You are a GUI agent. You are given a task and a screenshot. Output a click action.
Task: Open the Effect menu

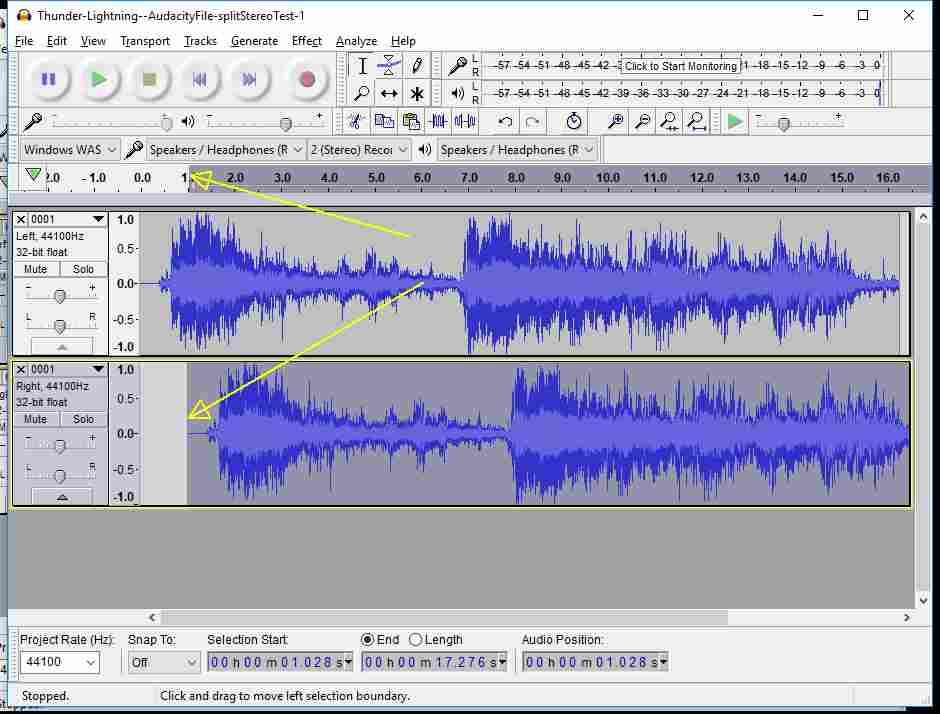click(x=306, y=41)
